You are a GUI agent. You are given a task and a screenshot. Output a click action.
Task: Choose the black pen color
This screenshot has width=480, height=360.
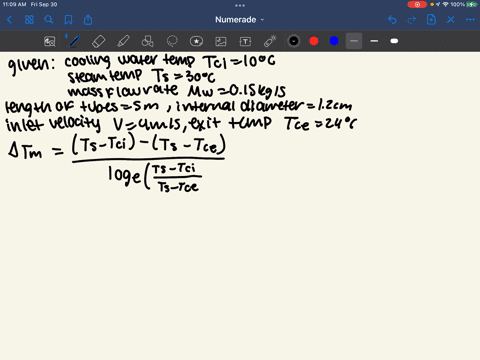pos(294,41)
